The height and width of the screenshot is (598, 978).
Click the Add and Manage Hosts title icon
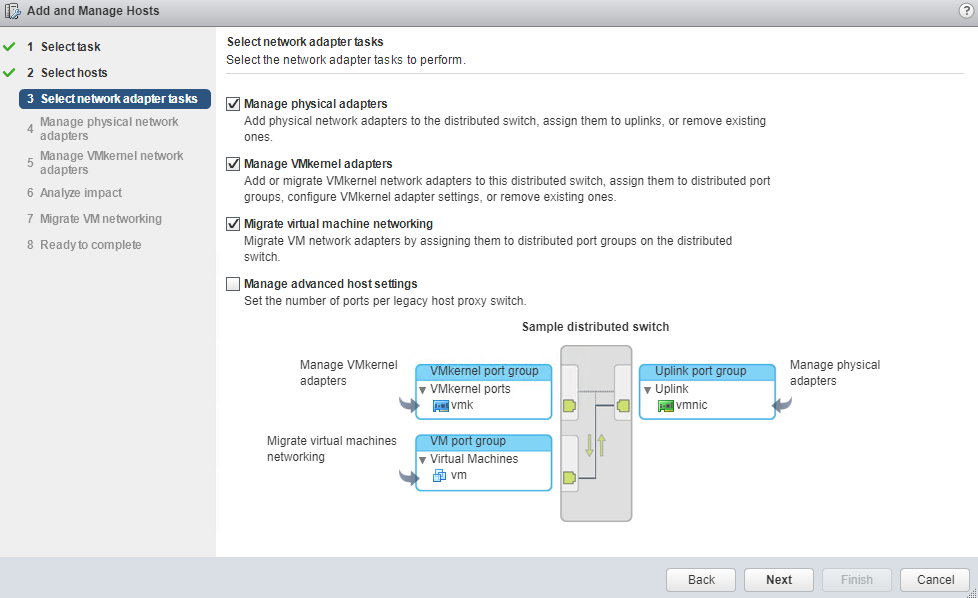pyautogui.click(x=13, y=11)
